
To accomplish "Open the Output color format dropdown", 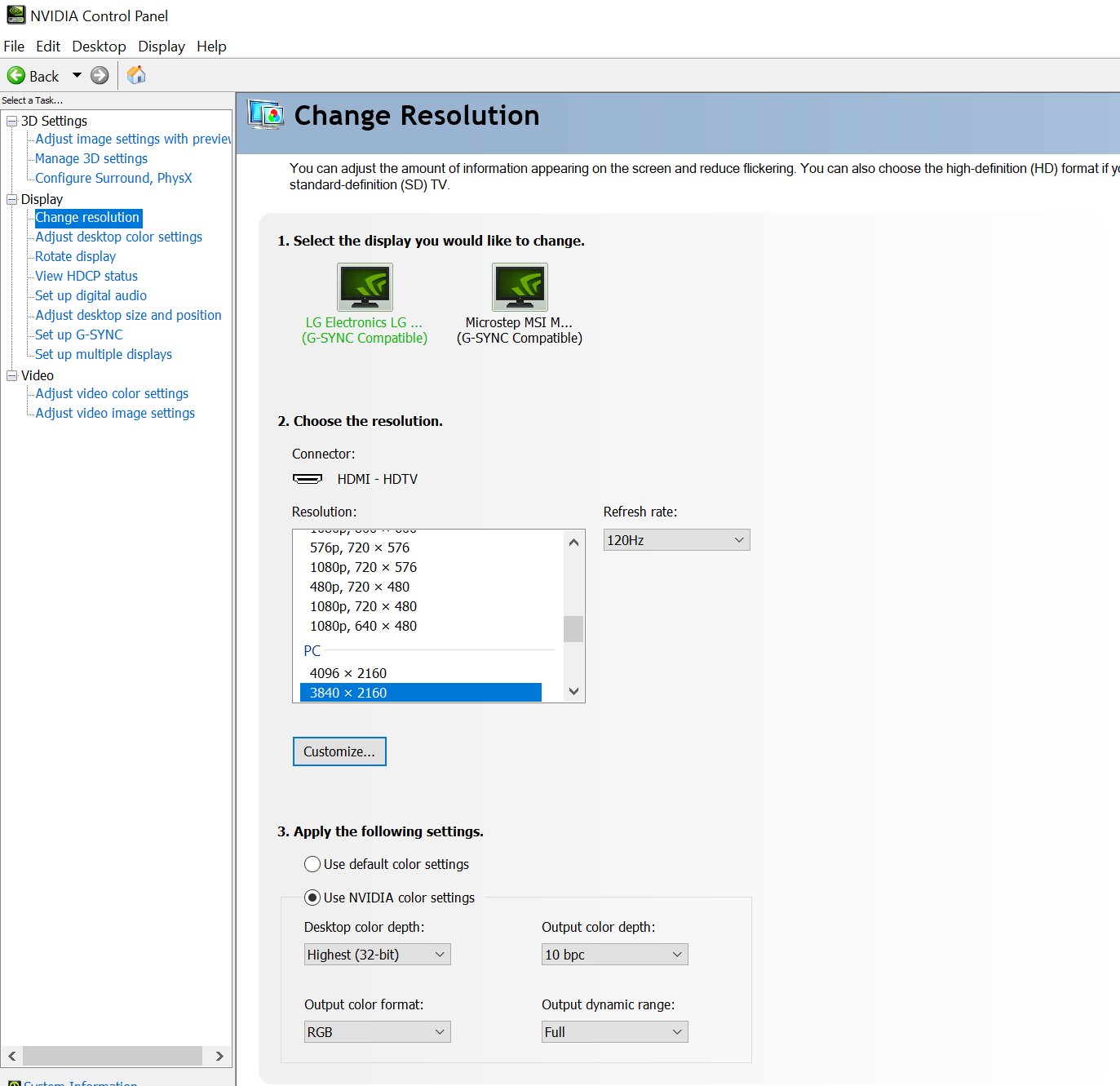I will [377, 1032].
